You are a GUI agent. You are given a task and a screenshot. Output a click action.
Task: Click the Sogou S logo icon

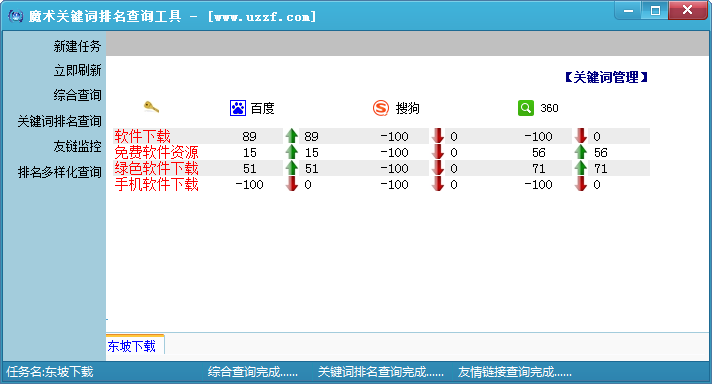[381, 108]
